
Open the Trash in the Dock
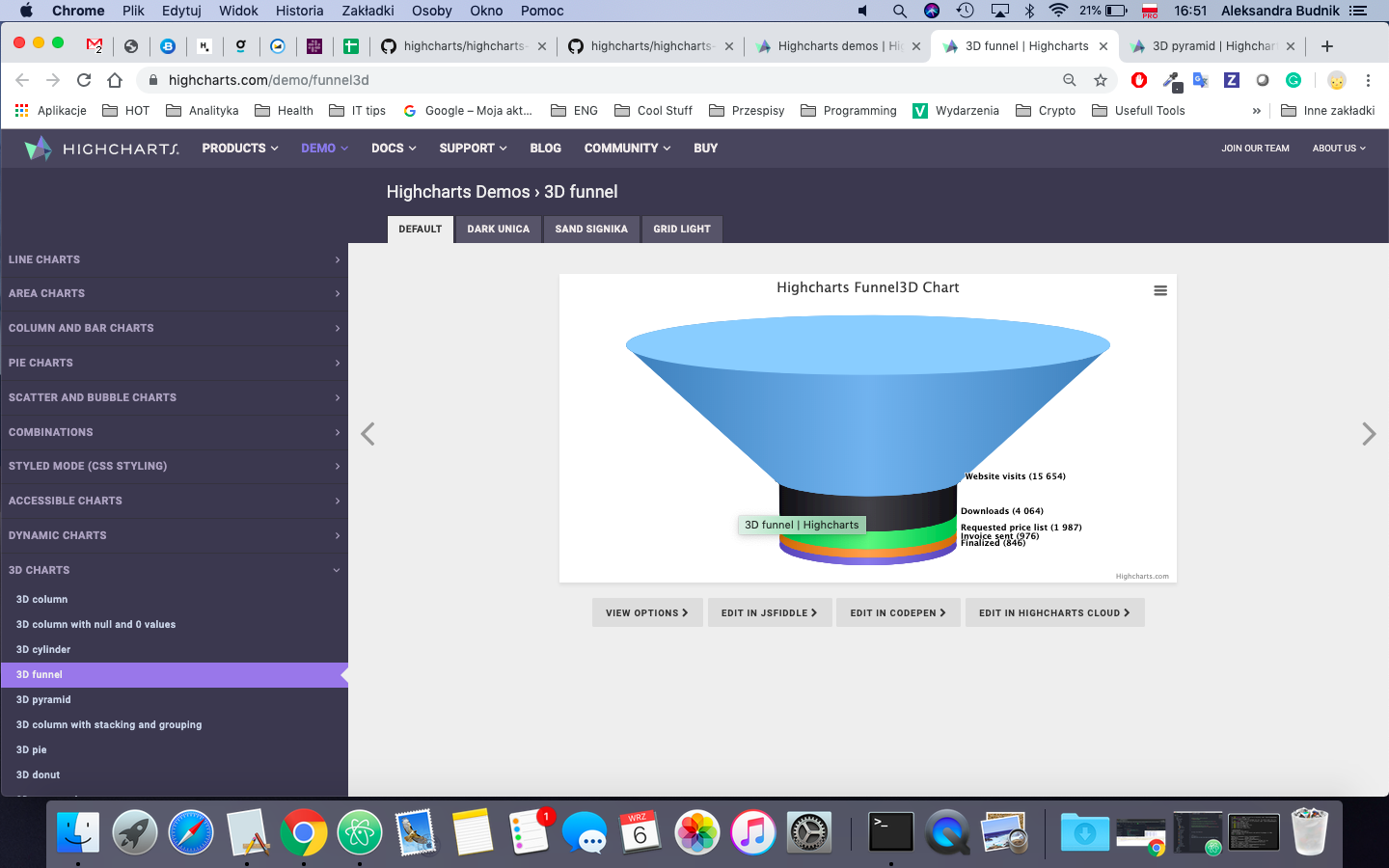[x=1310, y=832]
